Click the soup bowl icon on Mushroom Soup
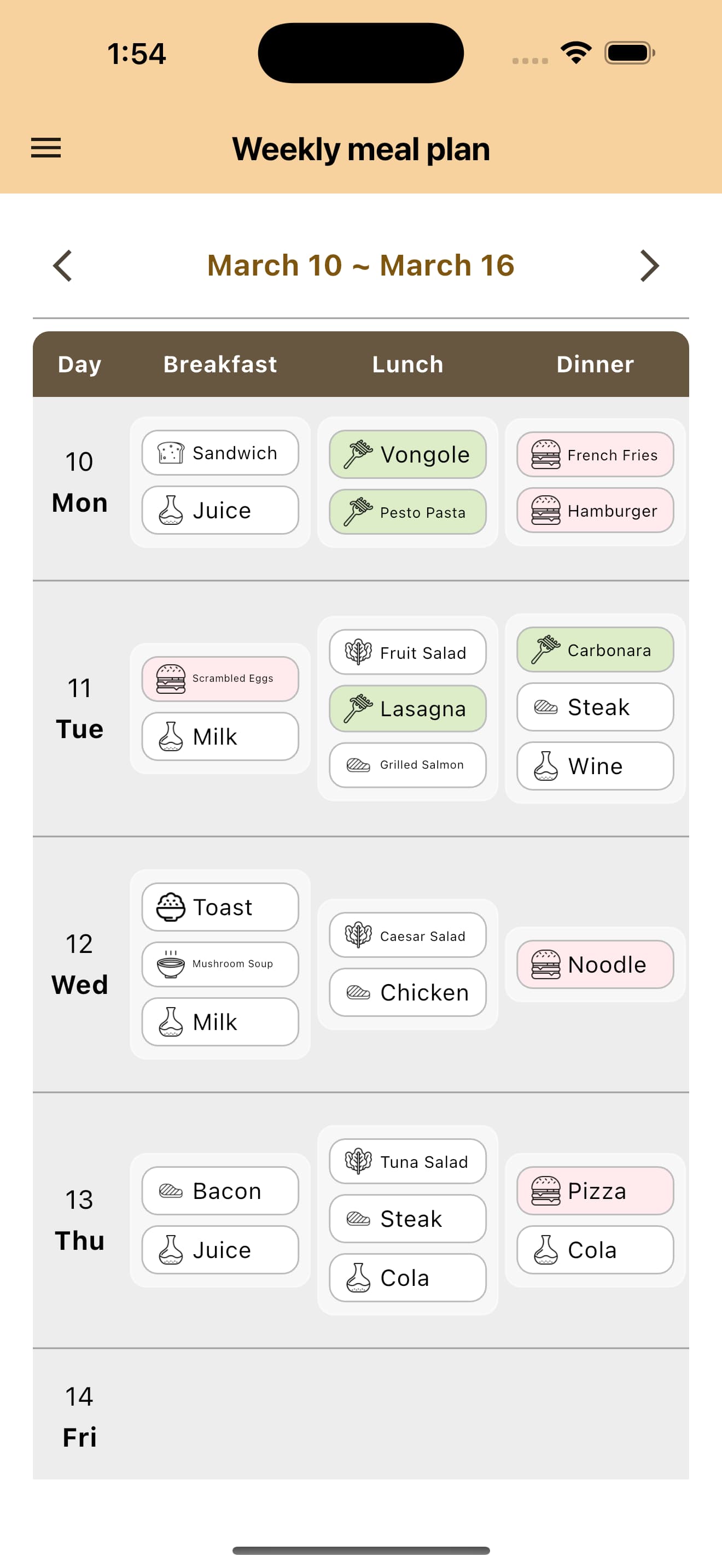This screenshot has height=1568, width=722. 170,963
